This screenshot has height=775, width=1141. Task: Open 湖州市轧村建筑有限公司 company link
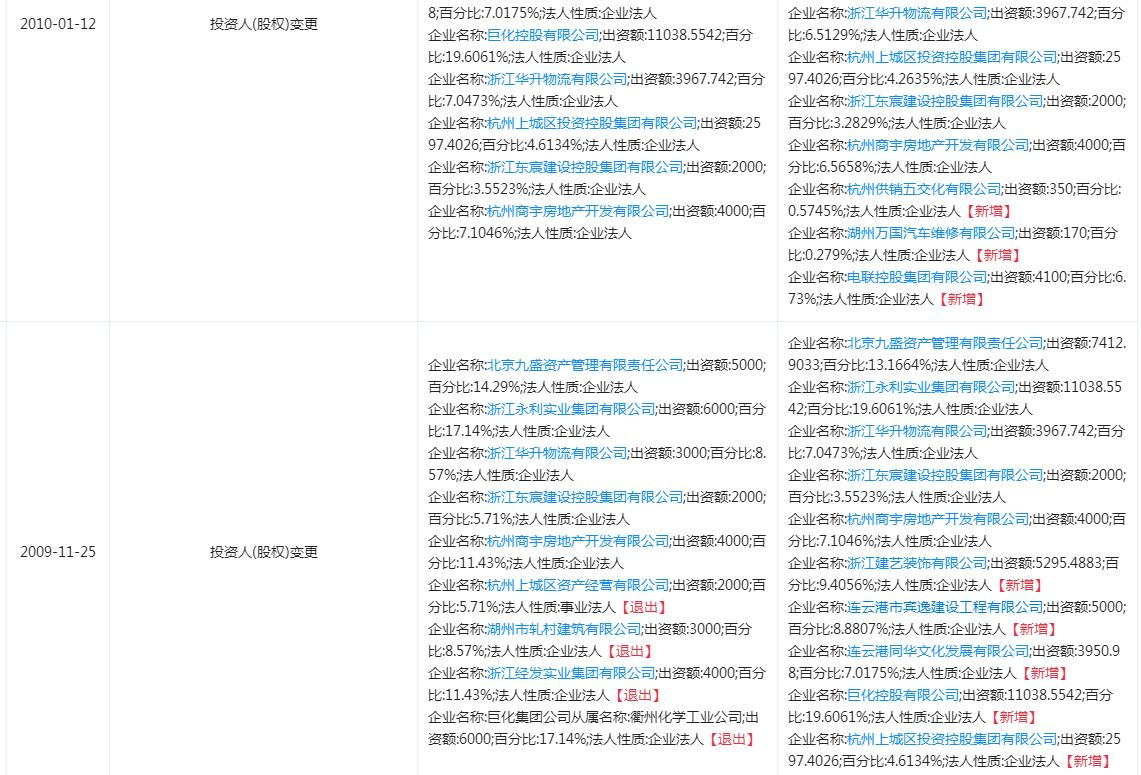tap(564, 629)
